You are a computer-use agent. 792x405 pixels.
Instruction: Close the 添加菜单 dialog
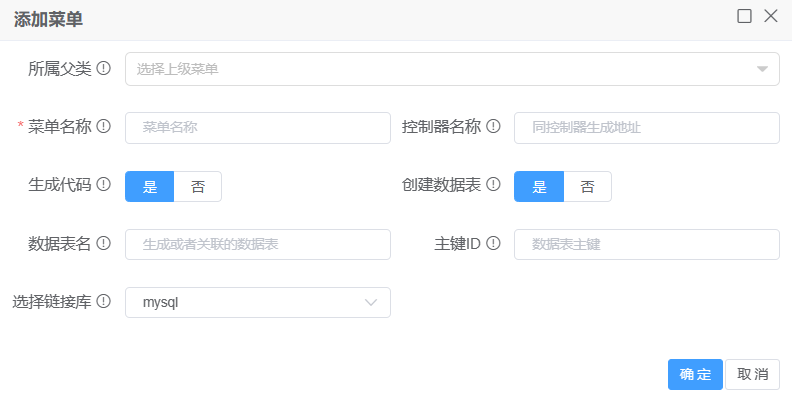click(770, 16)
